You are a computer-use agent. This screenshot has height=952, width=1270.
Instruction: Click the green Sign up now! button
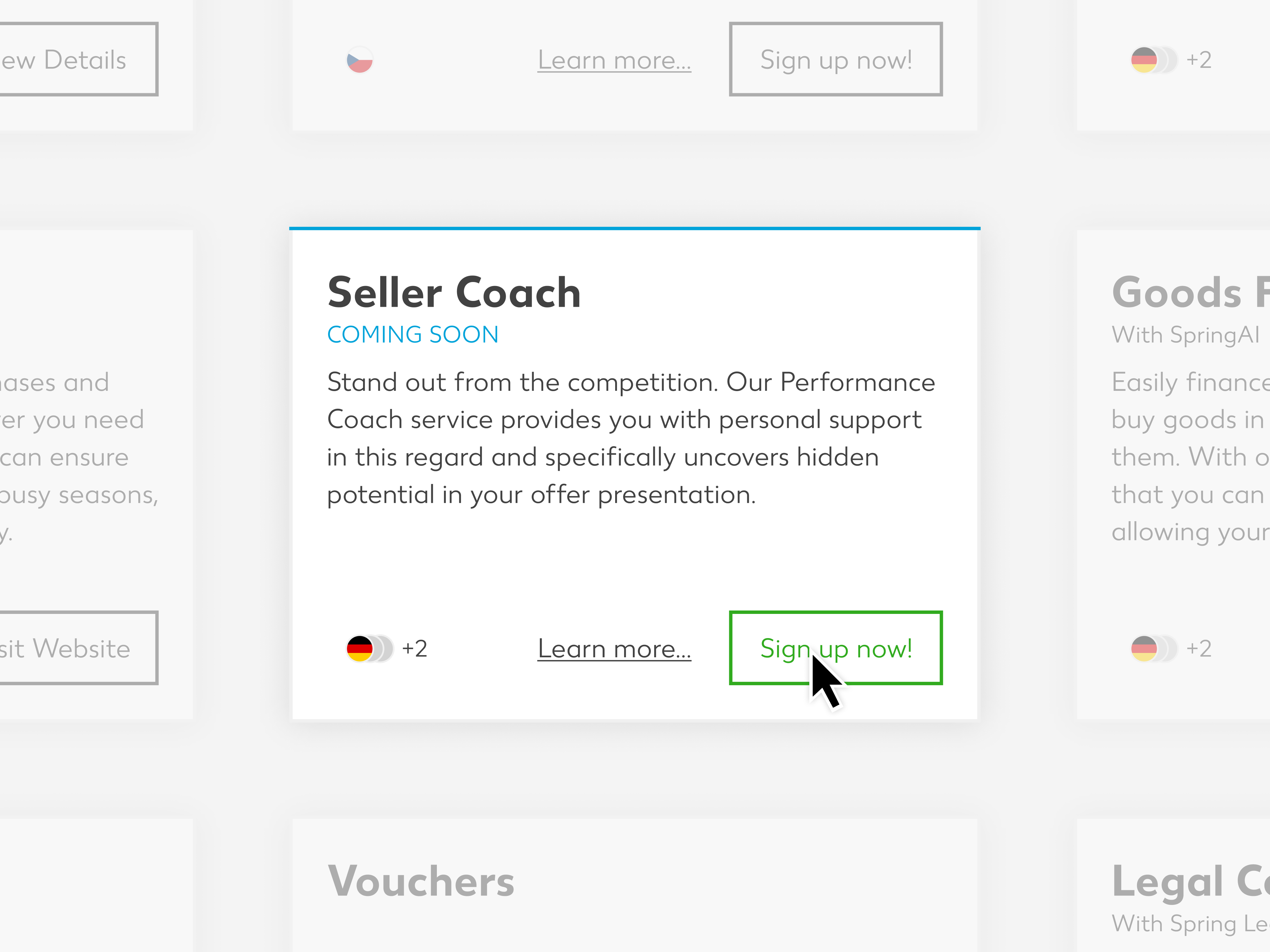click(x=835, y=648)
